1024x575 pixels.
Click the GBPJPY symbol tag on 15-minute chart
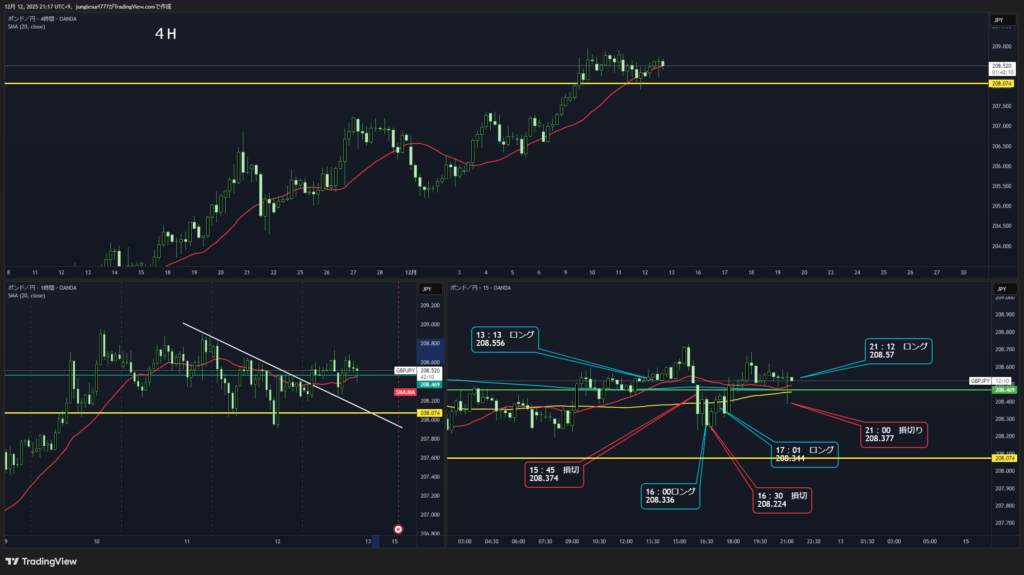pyautogui.click(x=979, y=381)
